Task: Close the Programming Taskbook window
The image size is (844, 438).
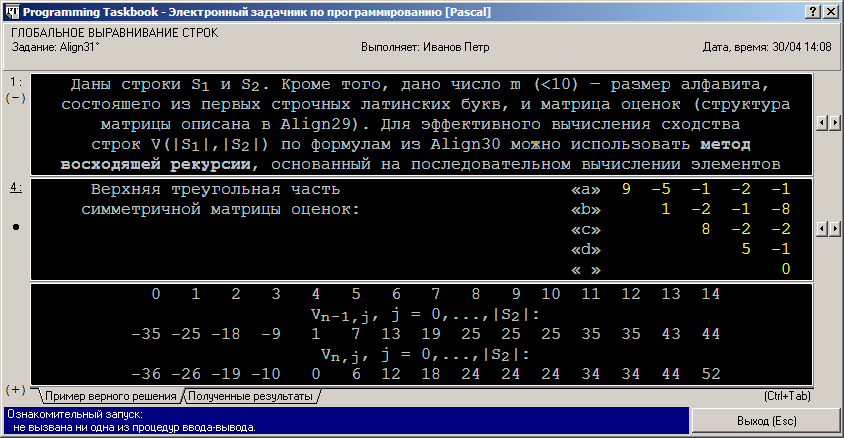Action: tap(831, 12)
